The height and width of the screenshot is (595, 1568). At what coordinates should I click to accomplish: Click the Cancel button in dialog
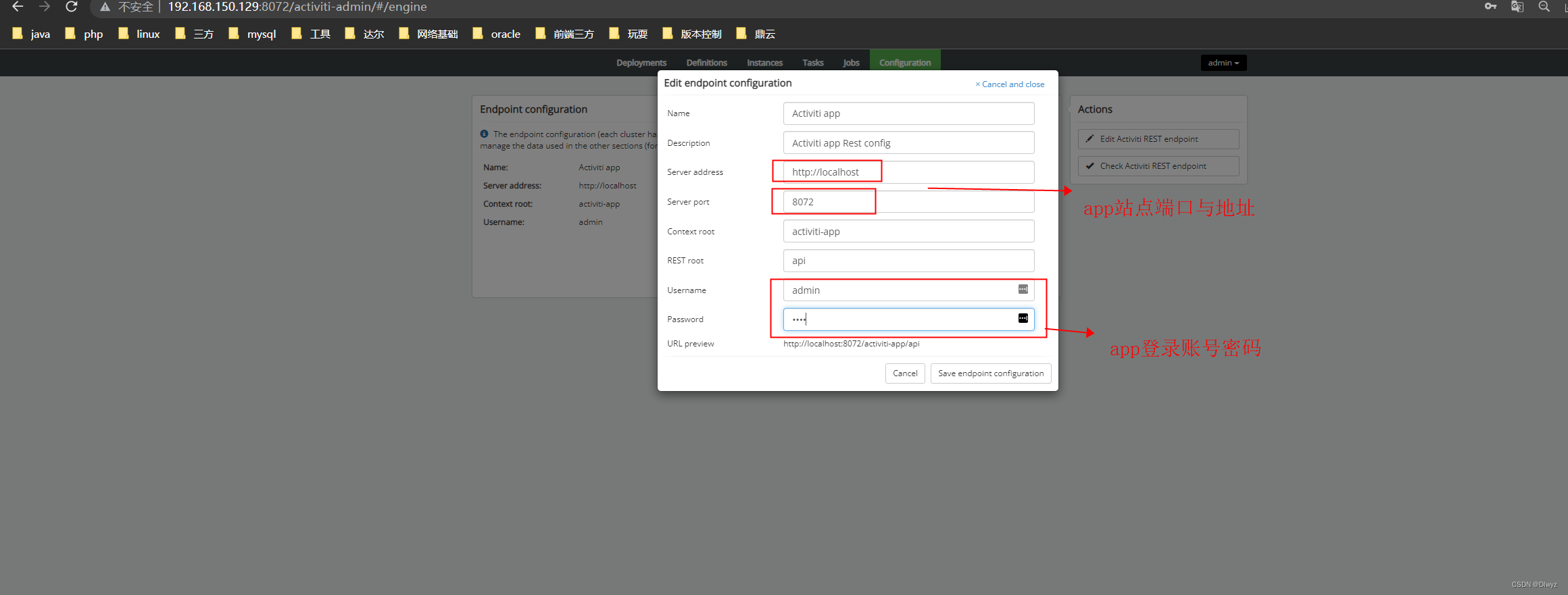905,373
